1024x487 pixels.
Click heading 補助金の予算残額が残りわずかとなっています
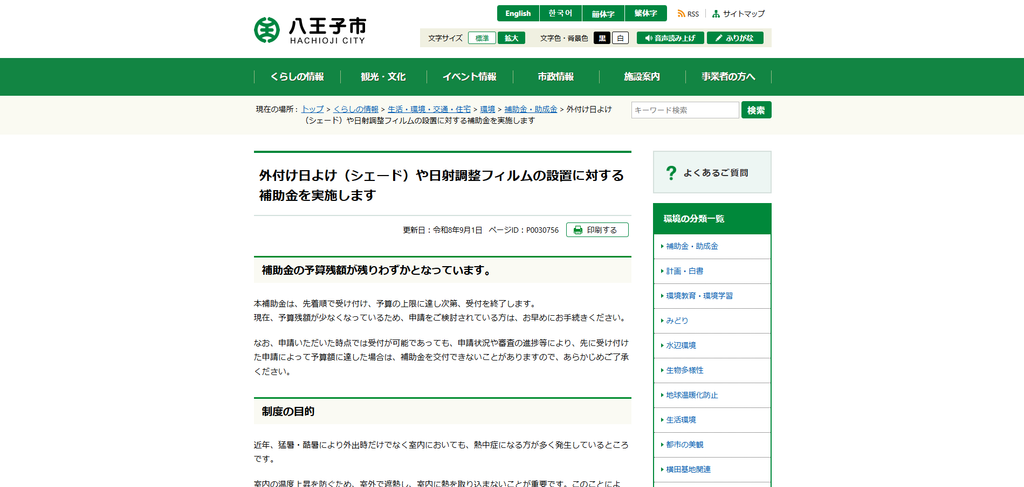coord(442,270)
